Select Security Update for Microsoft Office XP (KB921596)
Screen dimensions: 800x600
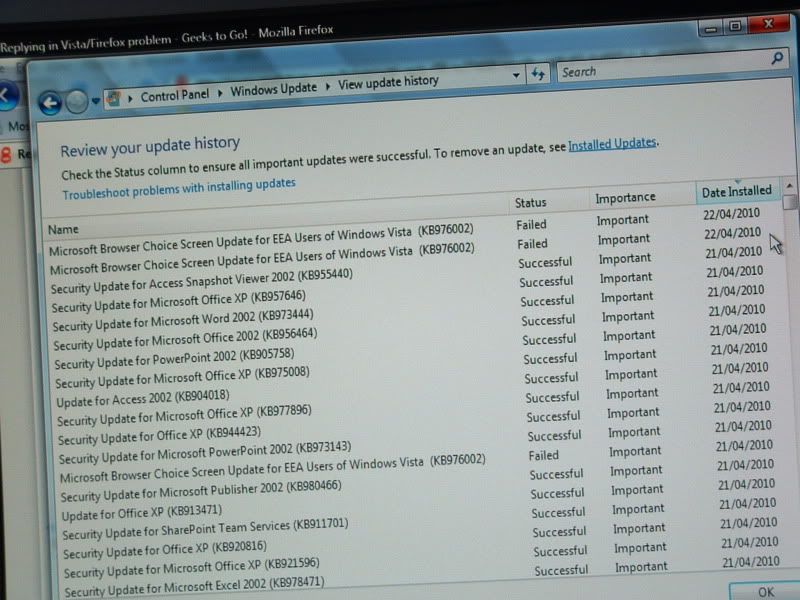191,567
